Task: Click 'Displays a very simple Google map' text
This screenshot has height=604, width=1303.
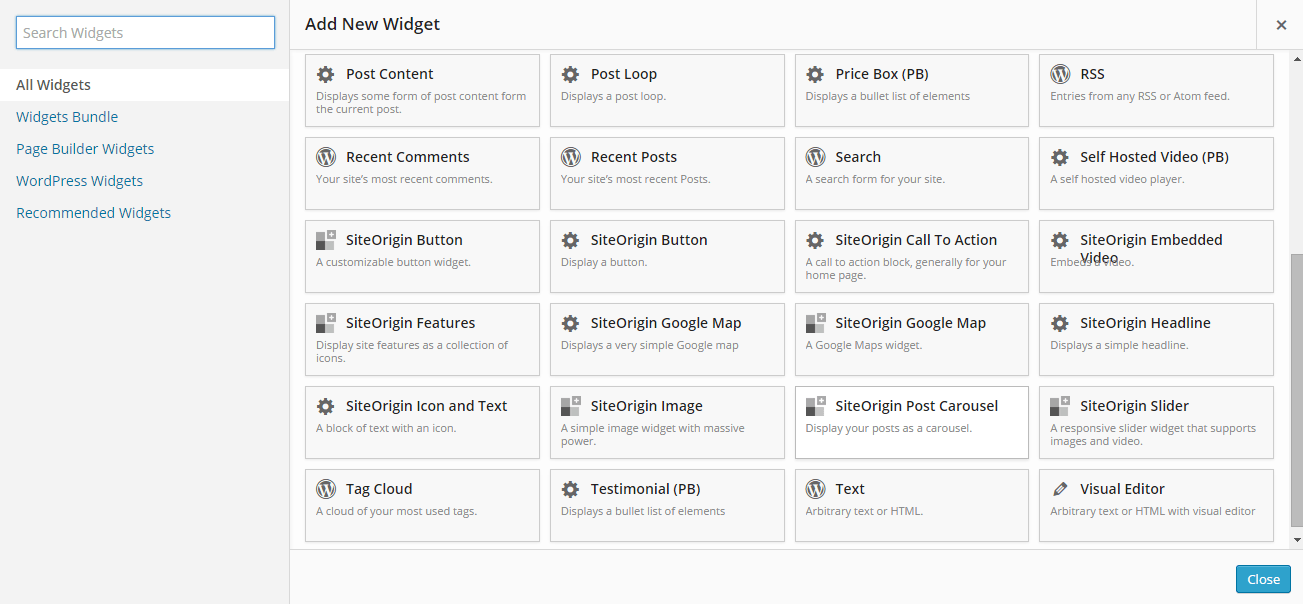Action: pyautogui.click(x=649, y=345)
